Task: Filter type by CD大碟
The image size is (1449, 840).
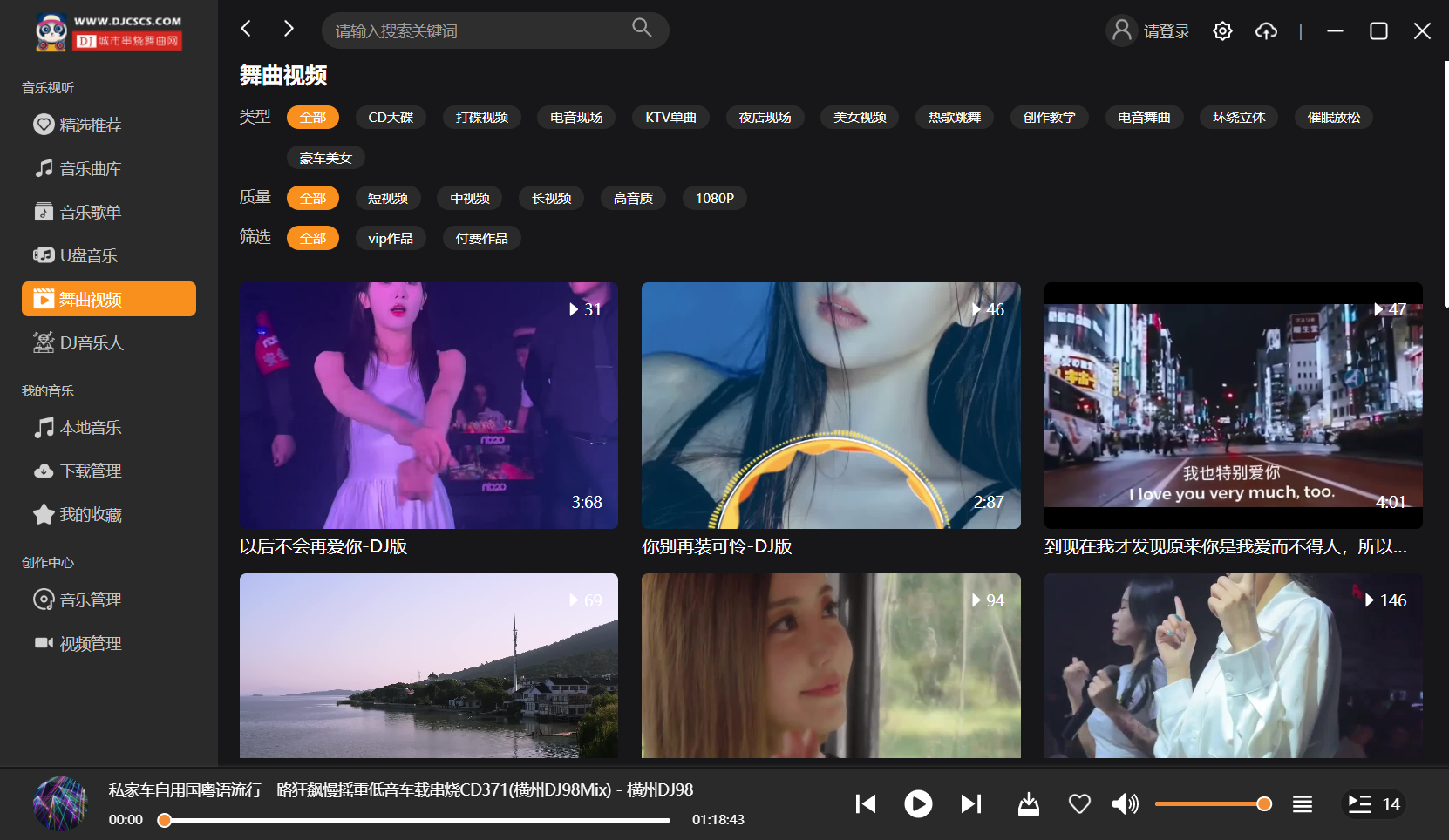Action: [391, 117]
